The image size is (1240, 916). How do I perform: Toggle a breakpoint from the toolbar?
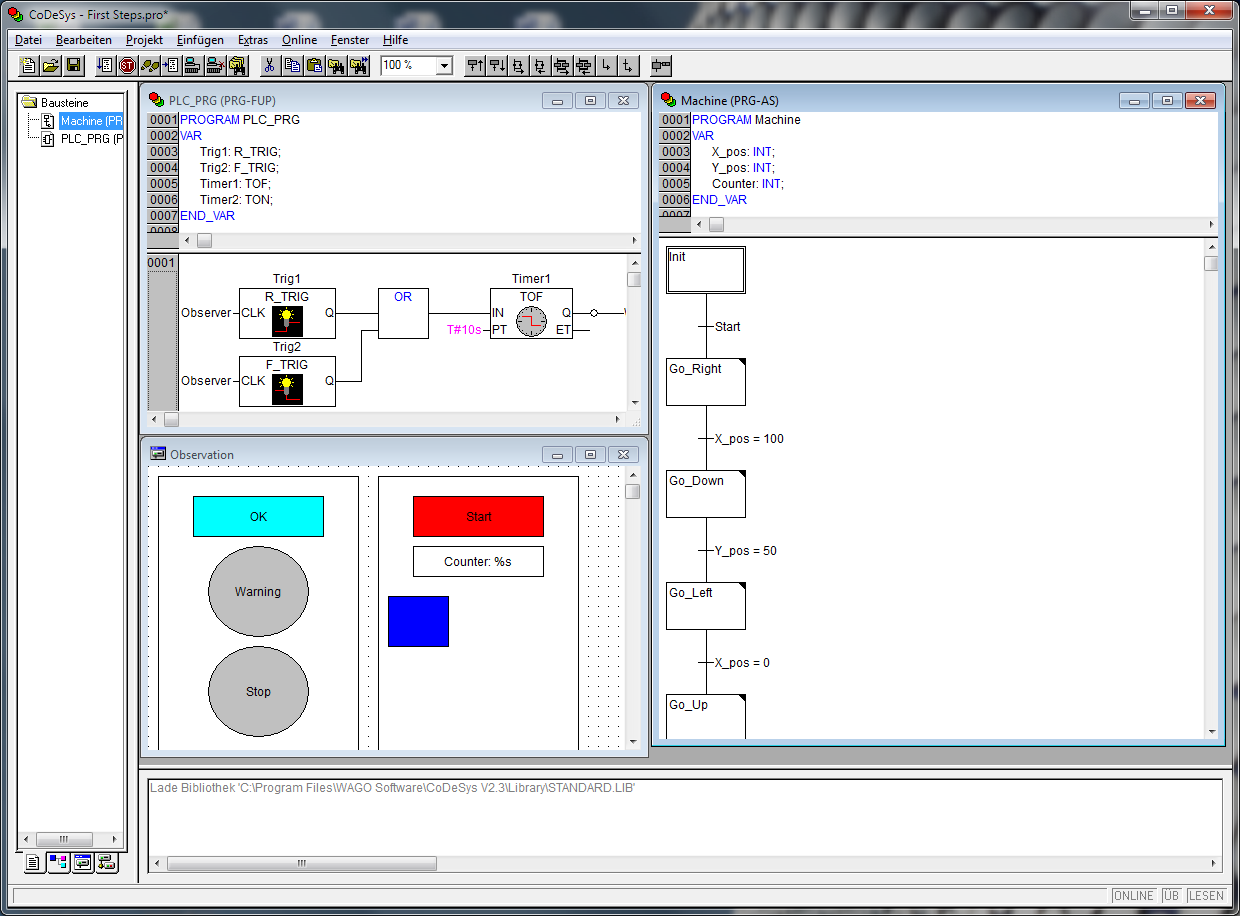point(171,66)
